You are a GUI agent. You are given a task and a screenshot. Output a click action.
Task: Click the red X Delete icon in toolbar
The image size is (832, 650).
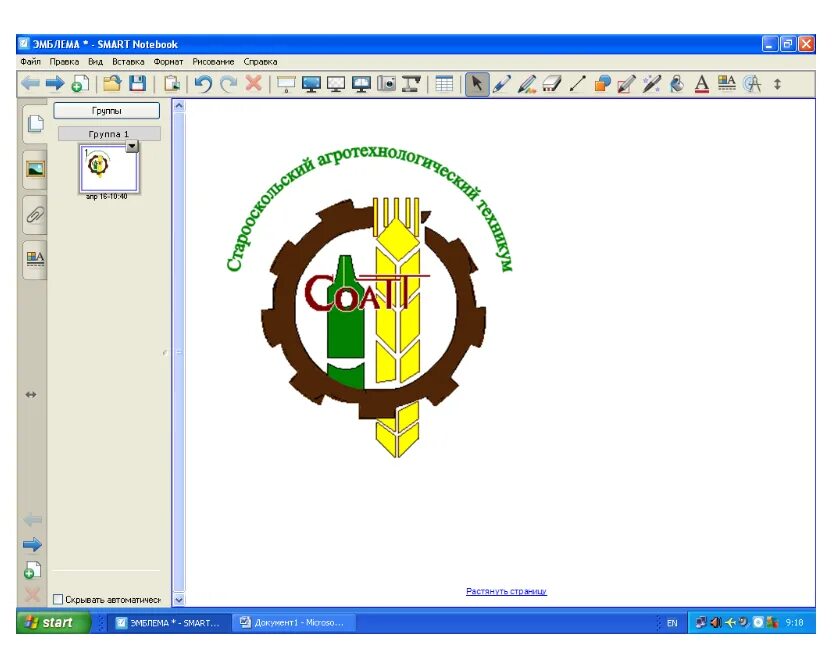click(x=254, y=83)
